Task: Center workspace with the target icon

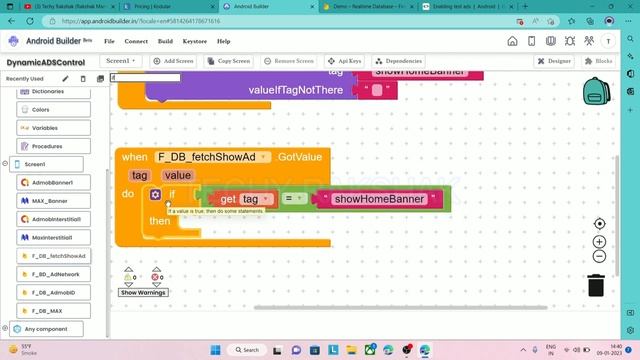Action: (599, 224)
